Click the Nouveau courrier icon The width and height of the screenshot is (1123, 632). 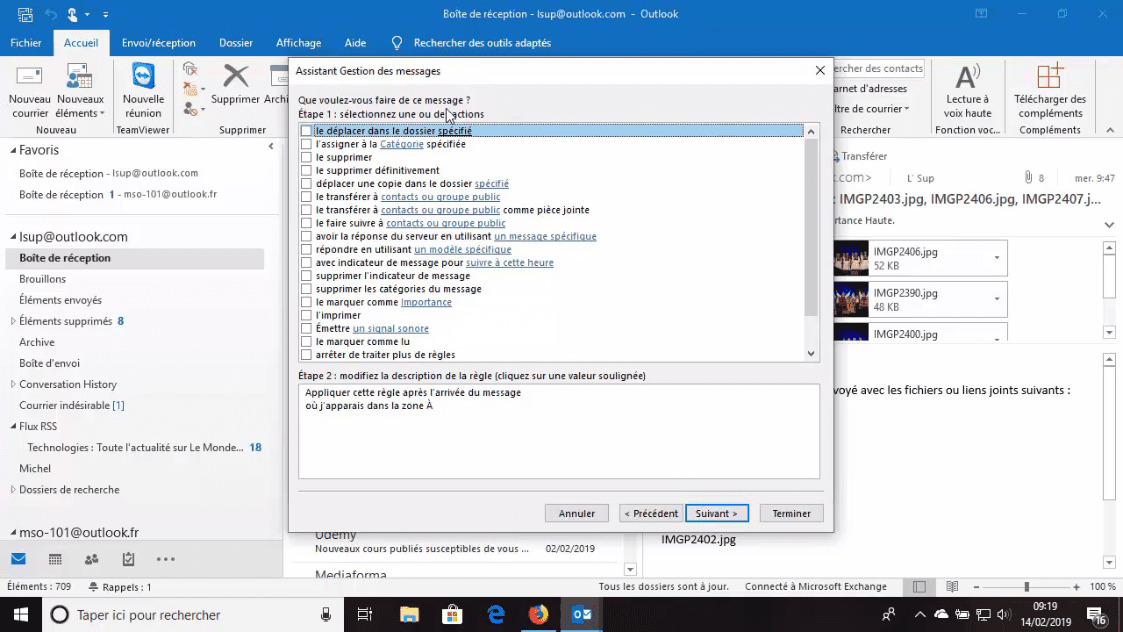[29, 77]
